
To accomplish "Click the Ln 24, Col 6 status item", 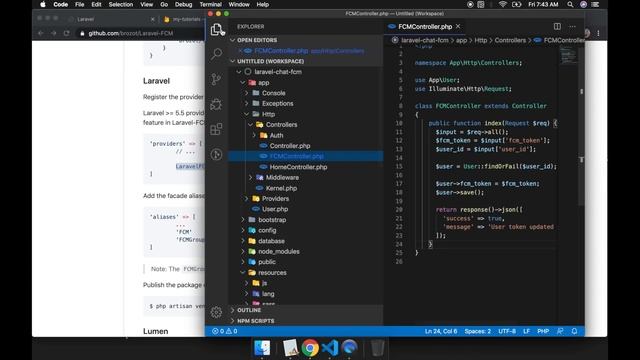I will tap(441, 331).
